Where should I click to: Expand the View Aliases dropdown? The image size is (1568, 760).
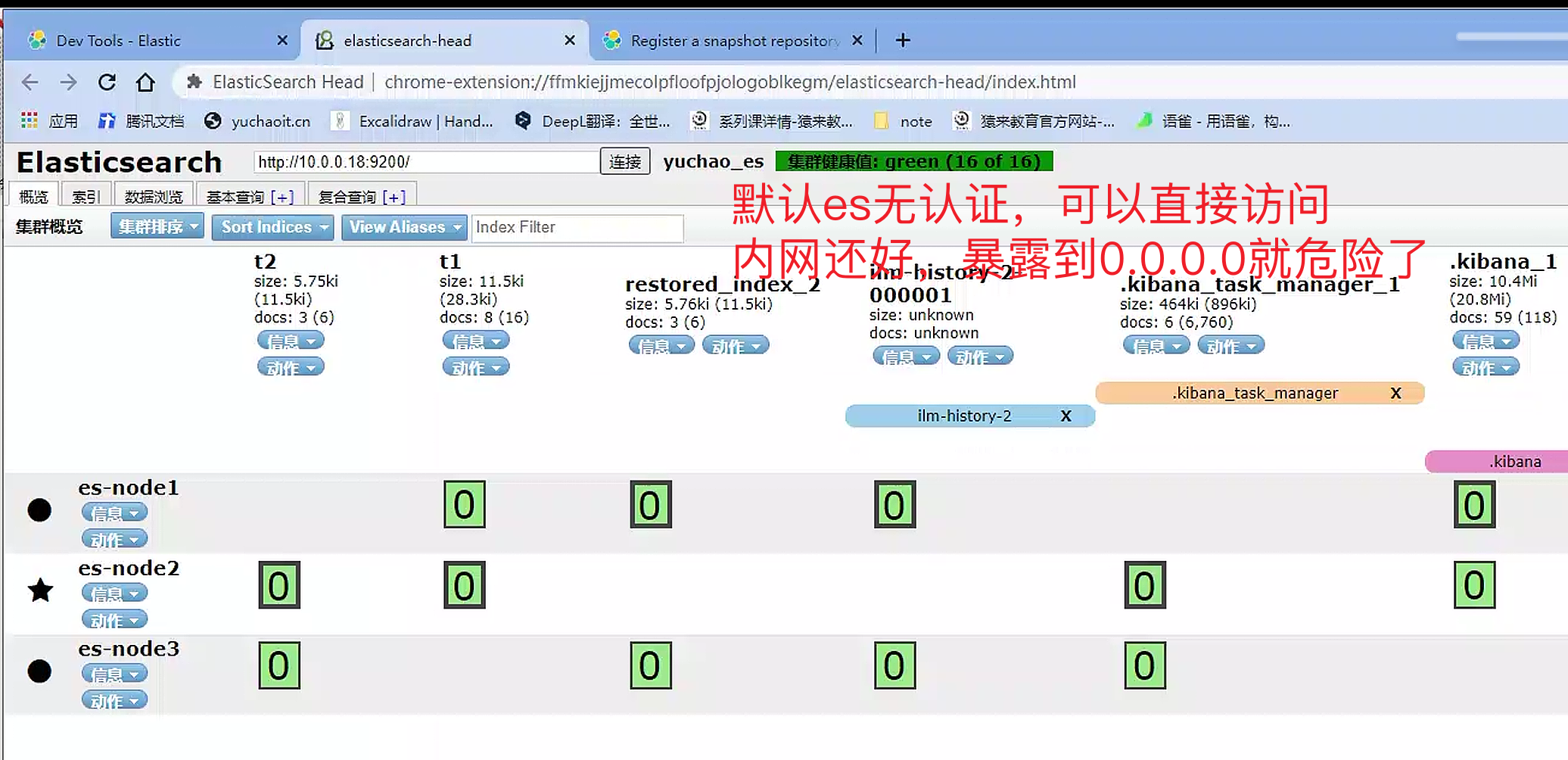[x=404, y=227]
